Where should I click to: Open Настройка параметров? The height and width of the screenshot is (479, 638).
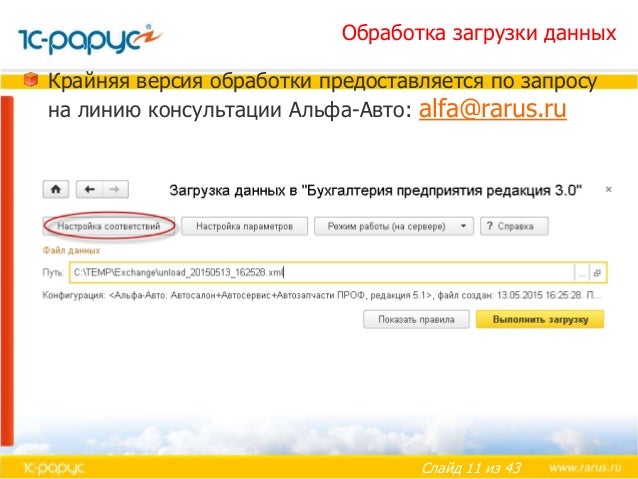click(x=244, y=226)
